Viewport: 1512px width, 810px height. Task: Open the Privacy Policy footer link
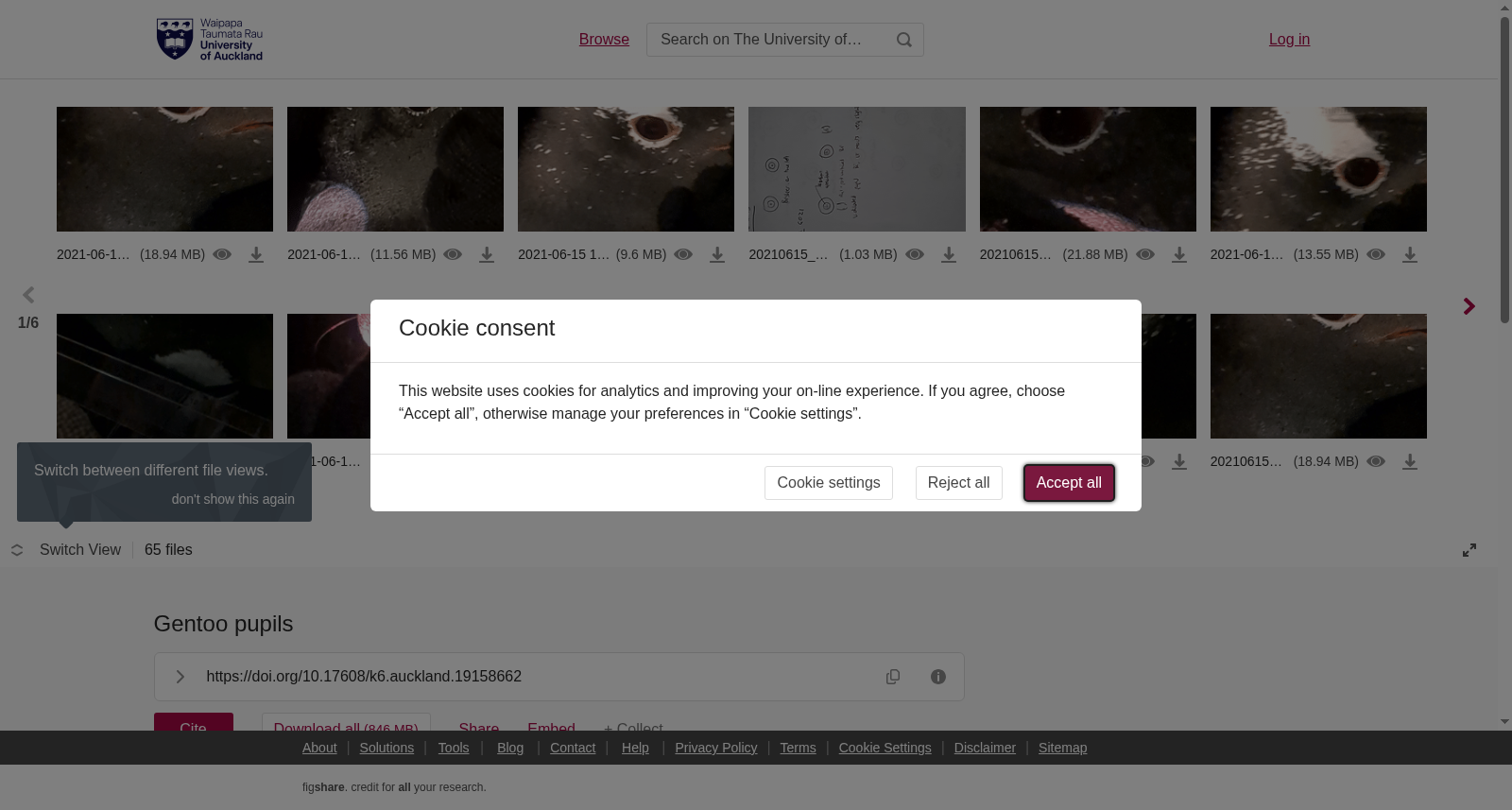pos(716,748)
